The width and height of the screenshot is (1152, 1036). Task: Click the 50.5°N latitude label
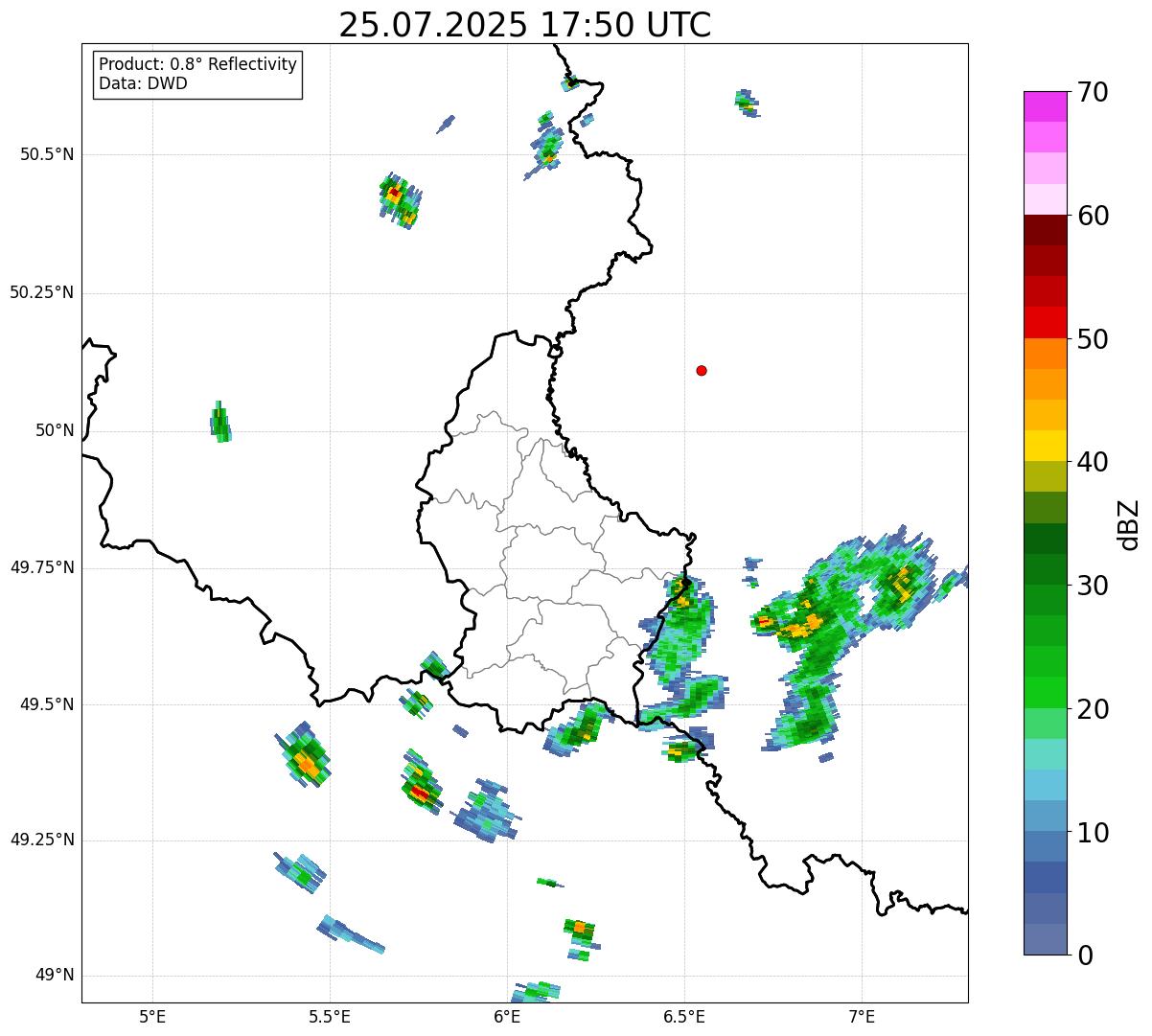[46, 154]
